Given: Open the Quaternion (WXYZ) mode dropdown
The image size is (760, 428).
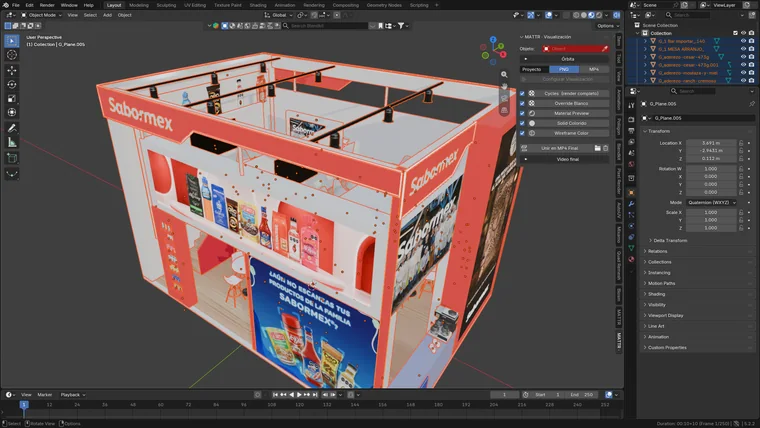Looking at the screenshot, I should (712, 203).
